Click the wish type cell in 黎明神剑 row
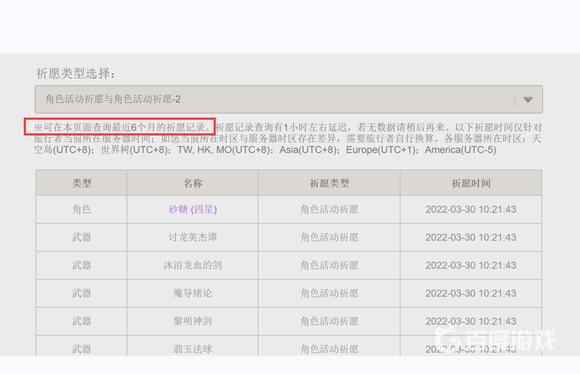Image resolution: width=580 pixels, height=374 pixels. coord(329,321)
